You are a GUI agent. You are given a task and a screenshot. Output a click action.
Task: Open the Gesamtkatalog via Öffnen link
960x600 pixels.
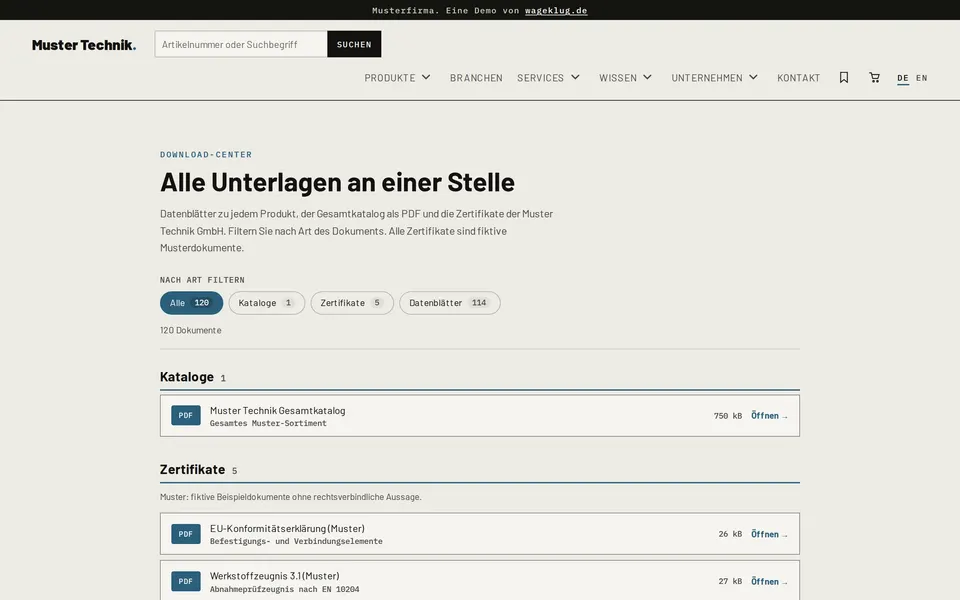769,416
